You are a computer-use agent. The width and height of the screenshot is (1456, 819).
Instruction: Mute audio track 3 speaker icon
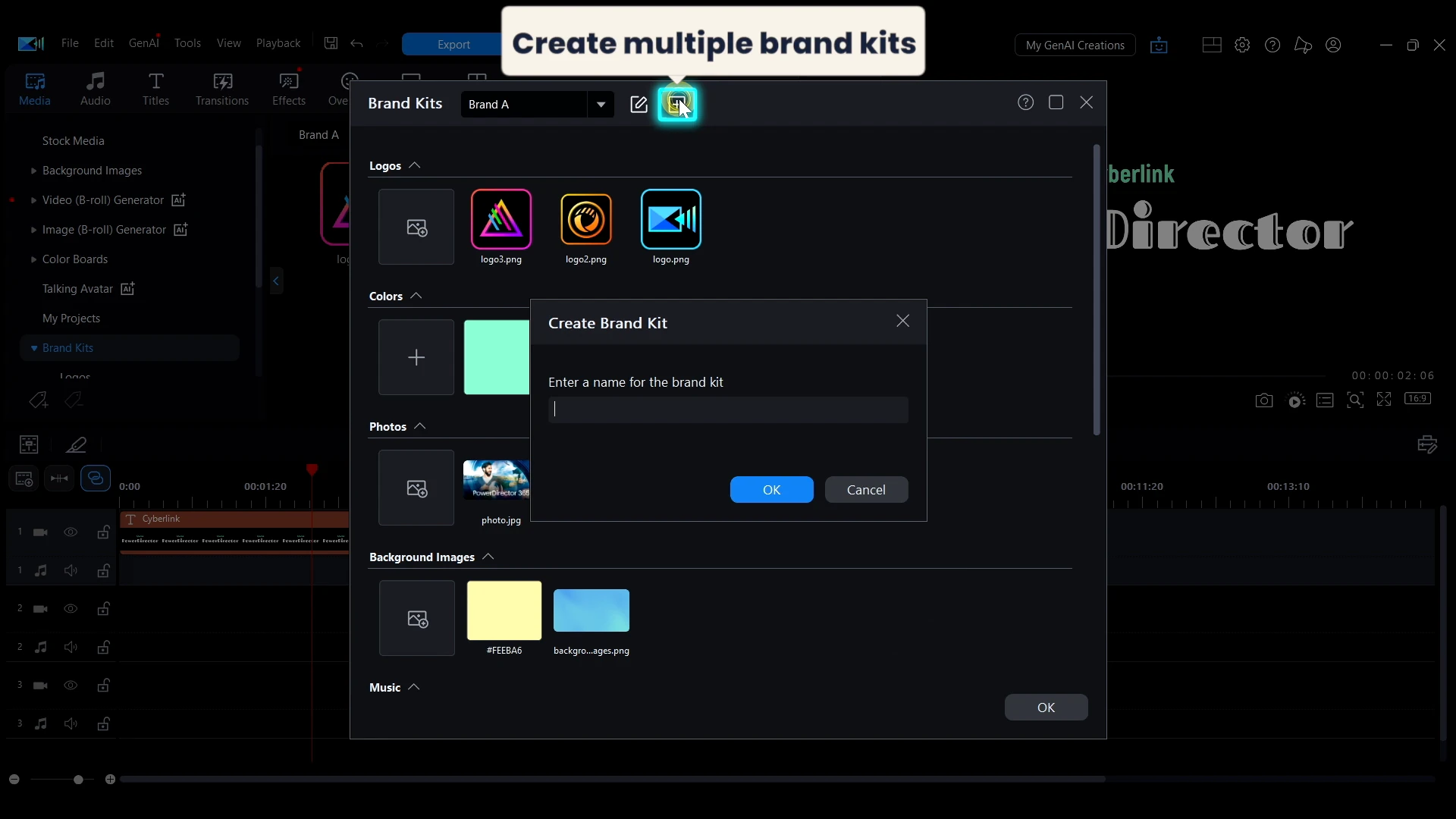71,723
